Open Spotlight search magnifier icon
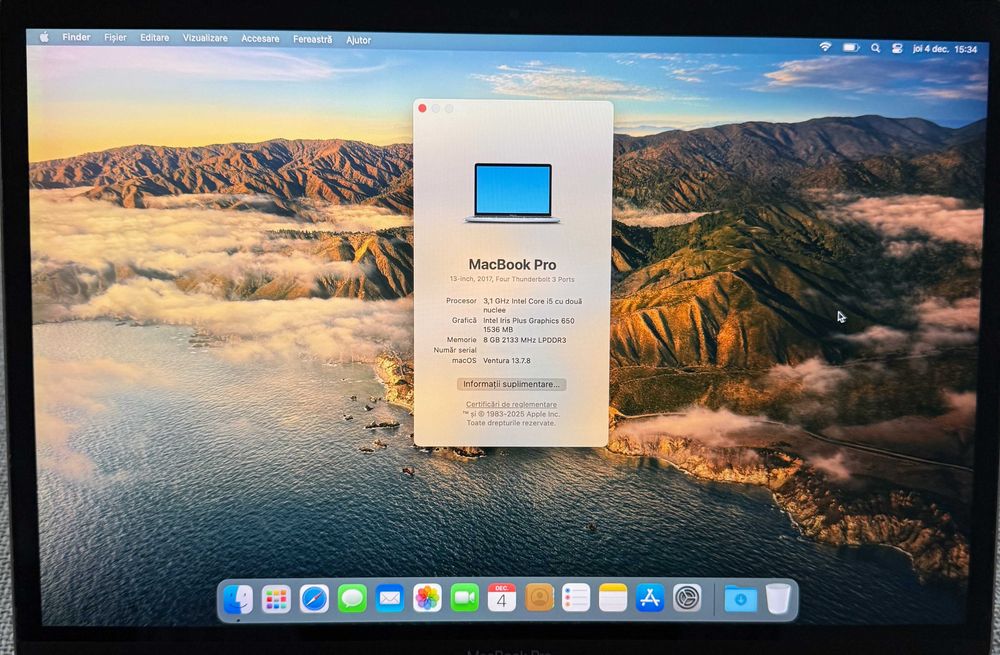The width and height of the screenshot is (1000, 655). (x=876, y=48)
